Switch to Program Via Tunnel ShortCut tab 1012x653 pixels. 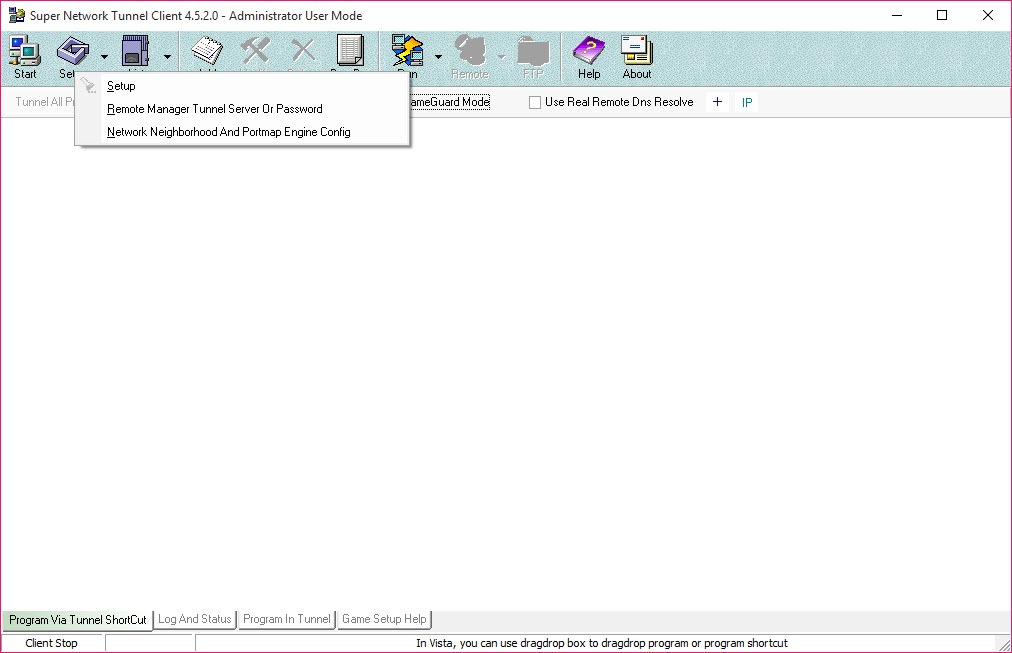tap(77, 620)
